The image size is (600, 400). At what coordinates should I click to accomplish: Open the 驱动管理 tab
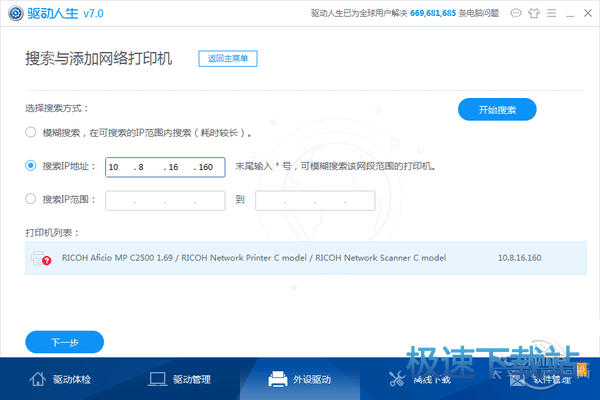[x=180, y=379]
